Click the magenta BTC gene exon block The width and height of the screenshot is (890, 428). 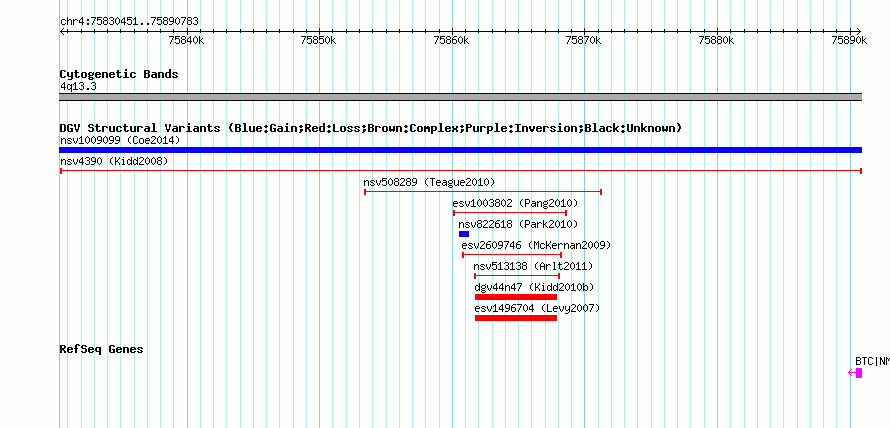859,373
